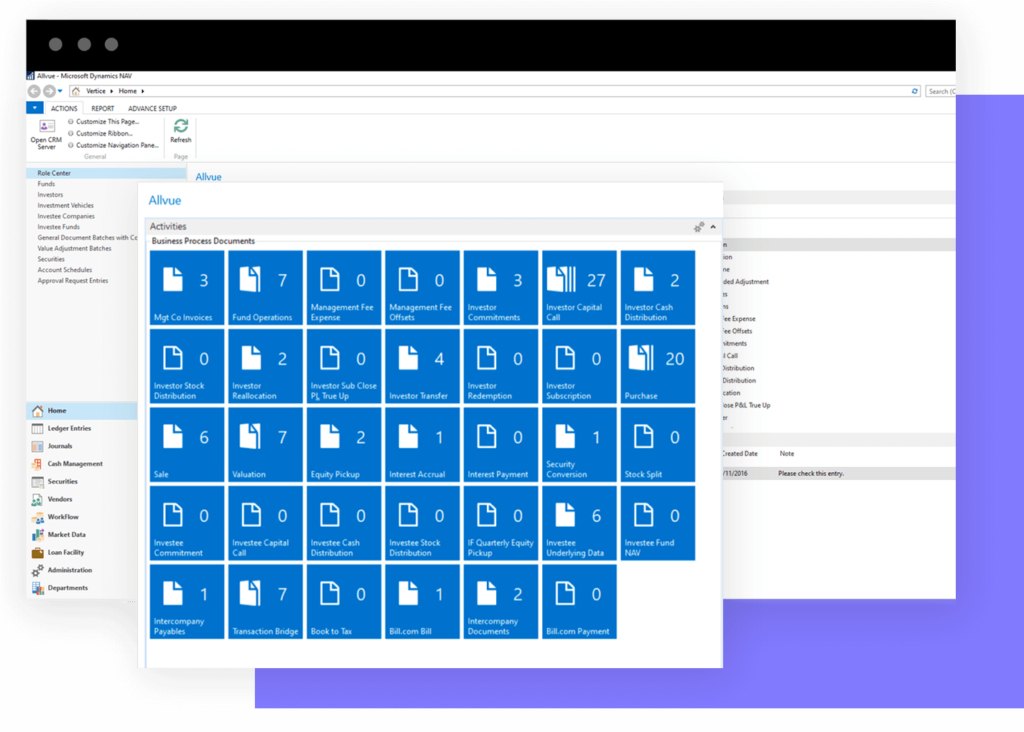Open the Purchase tile
This screenshot has height=732, width=1024.
[x=657, y=366]
